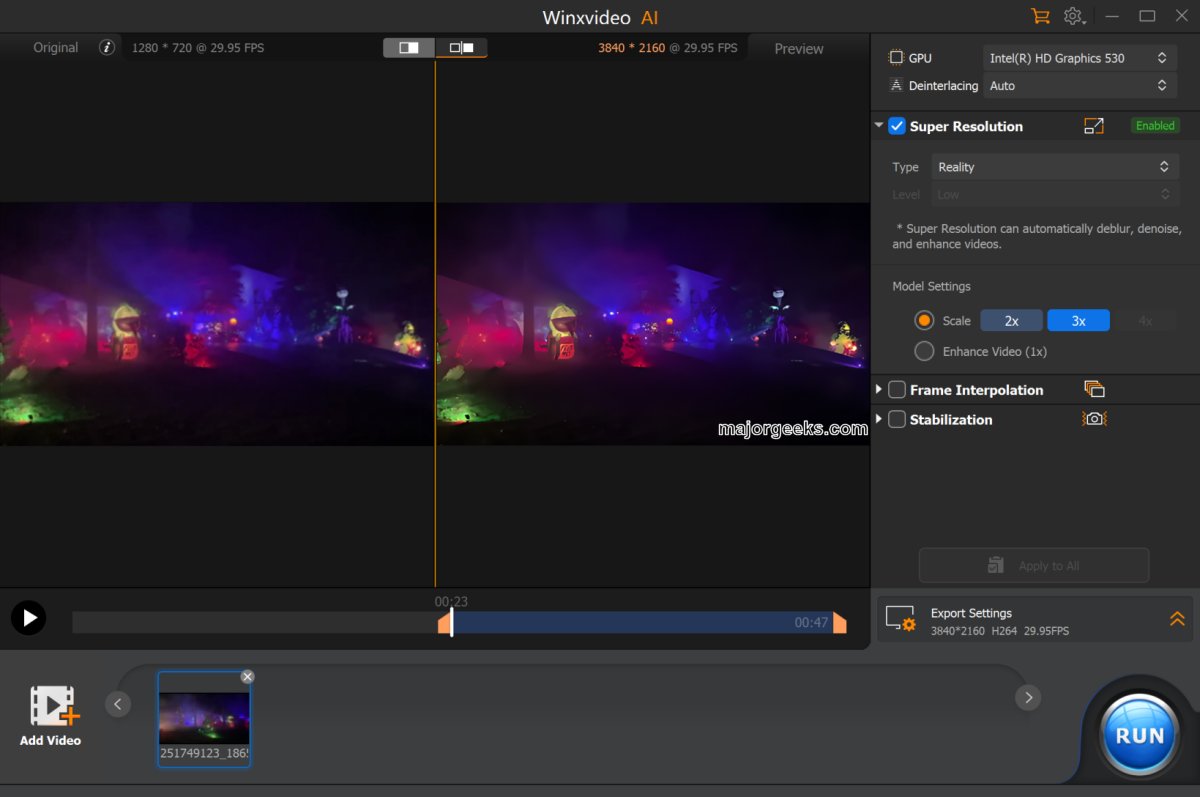Expand the Export Settings panel
The width and height of the screenshot is (1200, 797).
click(1177, 619)
